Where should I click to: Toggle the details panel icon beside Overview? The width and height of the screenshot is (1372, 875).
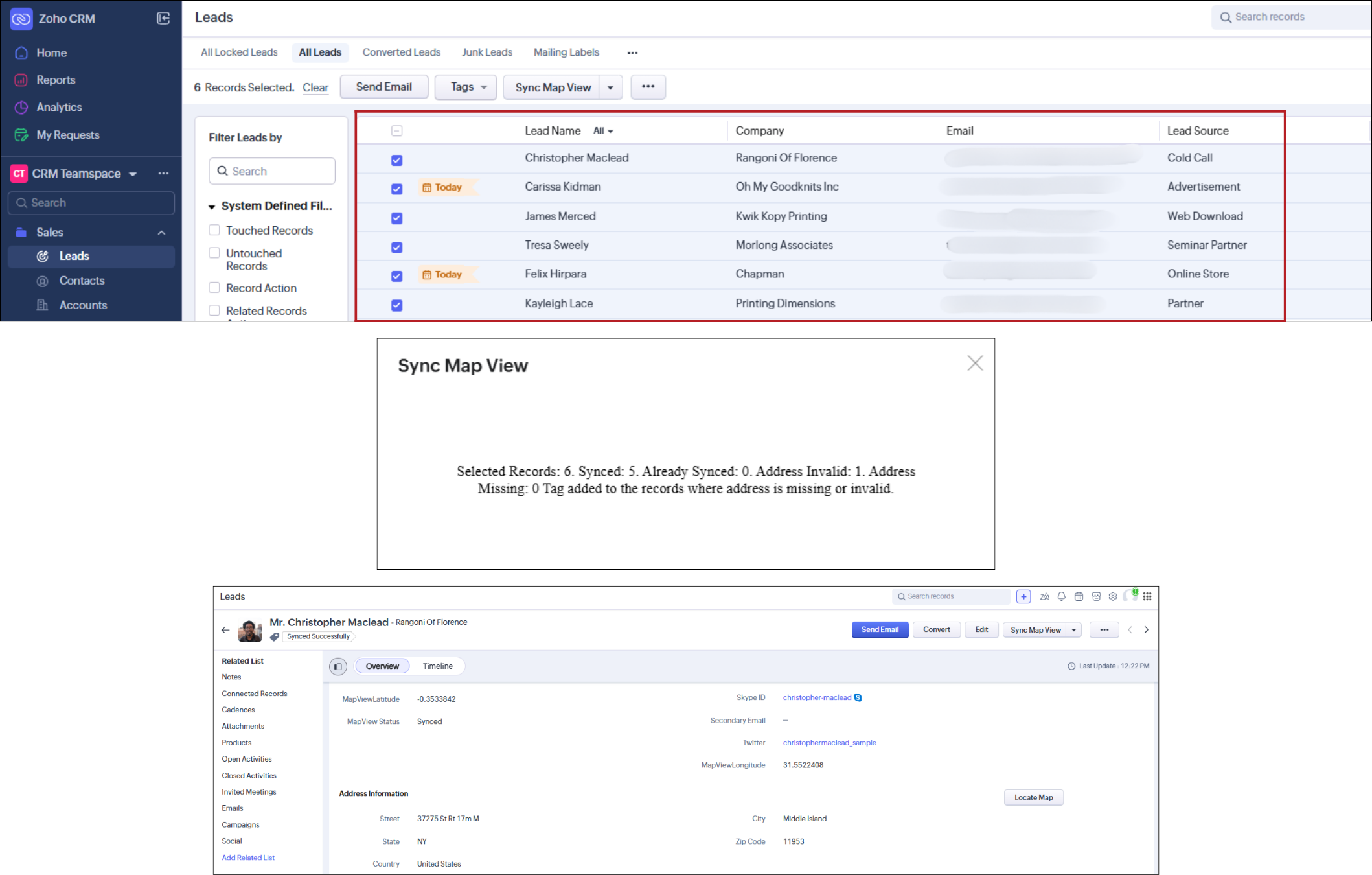pyautogui.click(x=338, y=666)
